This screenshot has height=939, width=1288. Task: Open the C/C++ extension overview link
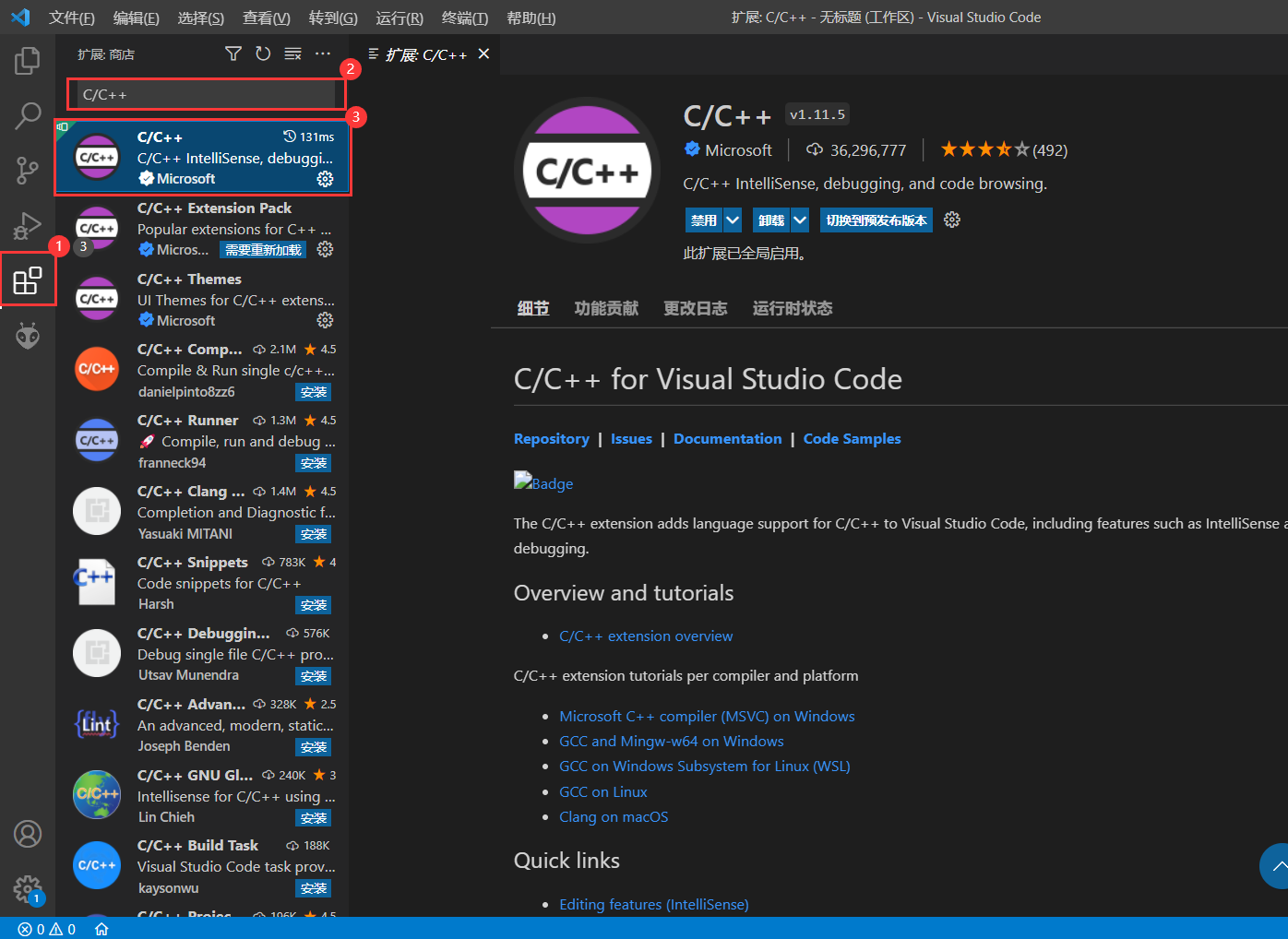point(646,636)
